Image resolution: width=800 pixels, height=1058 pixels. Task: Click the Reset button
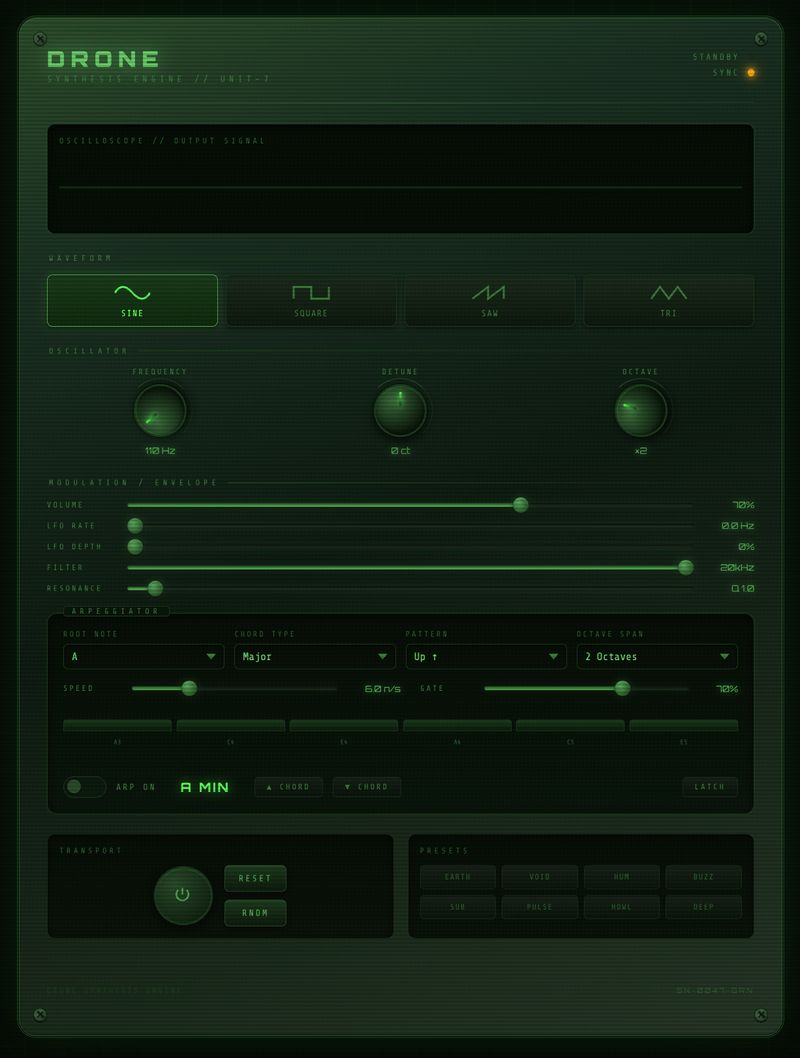255,878
